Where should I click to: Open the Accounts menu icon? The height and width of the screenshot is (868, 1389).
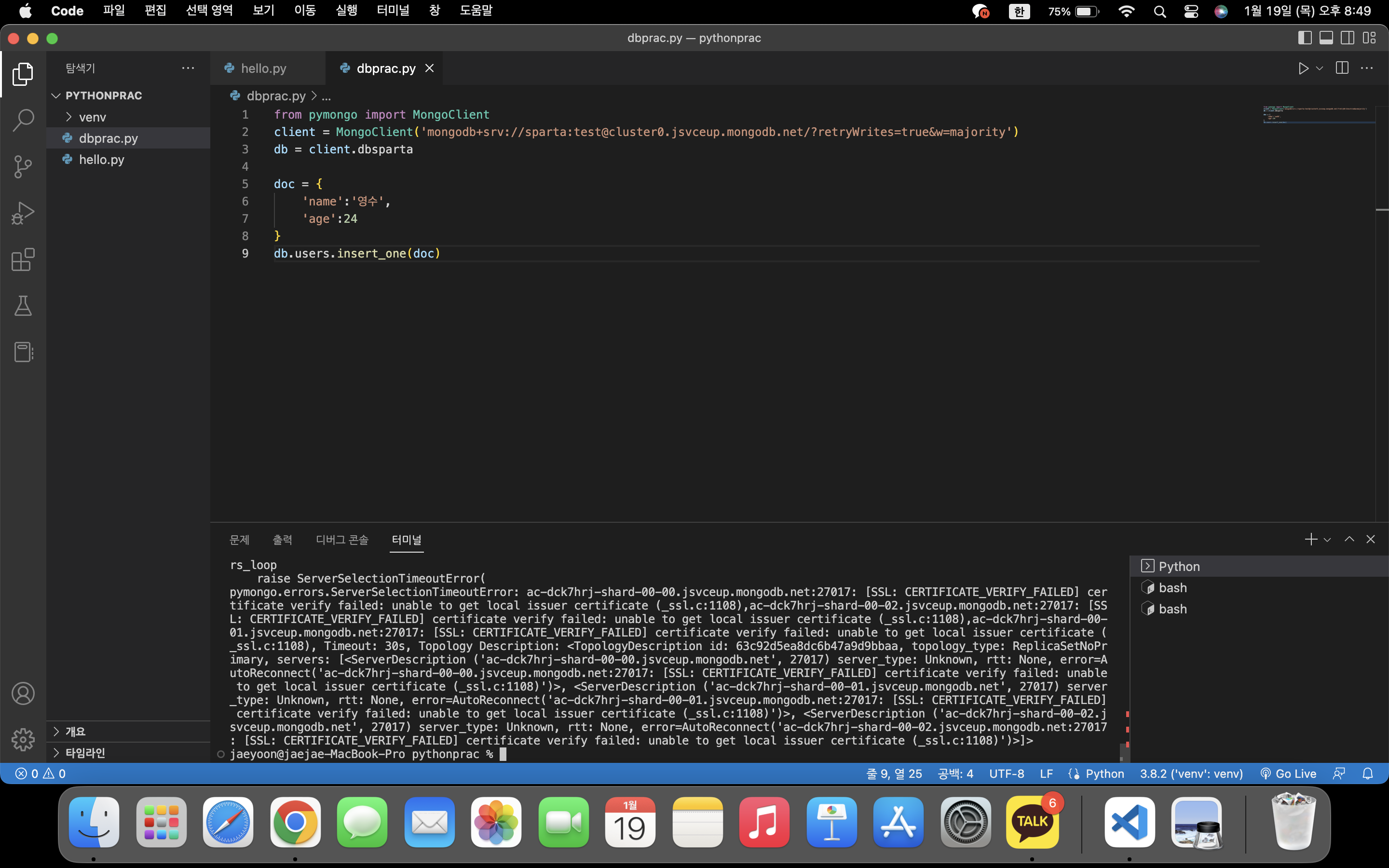point(23,693)
